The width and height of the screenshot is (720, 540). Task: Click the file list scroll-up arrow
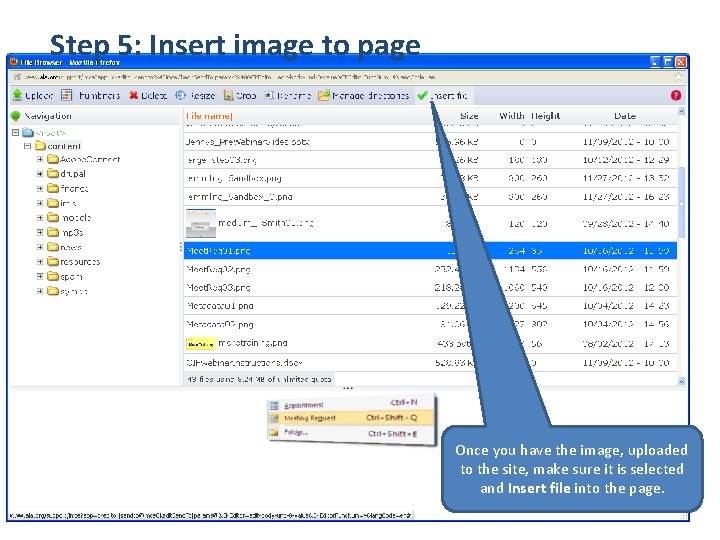pos(681,111)
